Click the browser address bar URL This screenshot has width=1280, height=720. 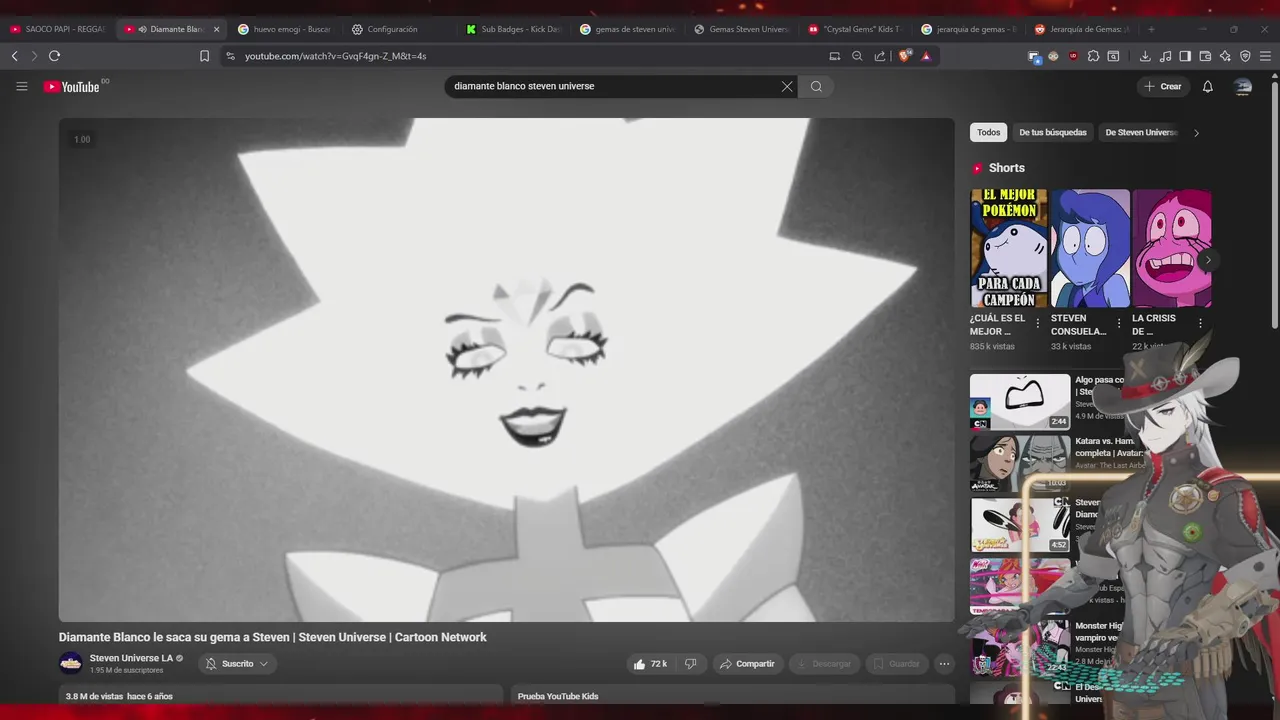[x=335, y=56]
